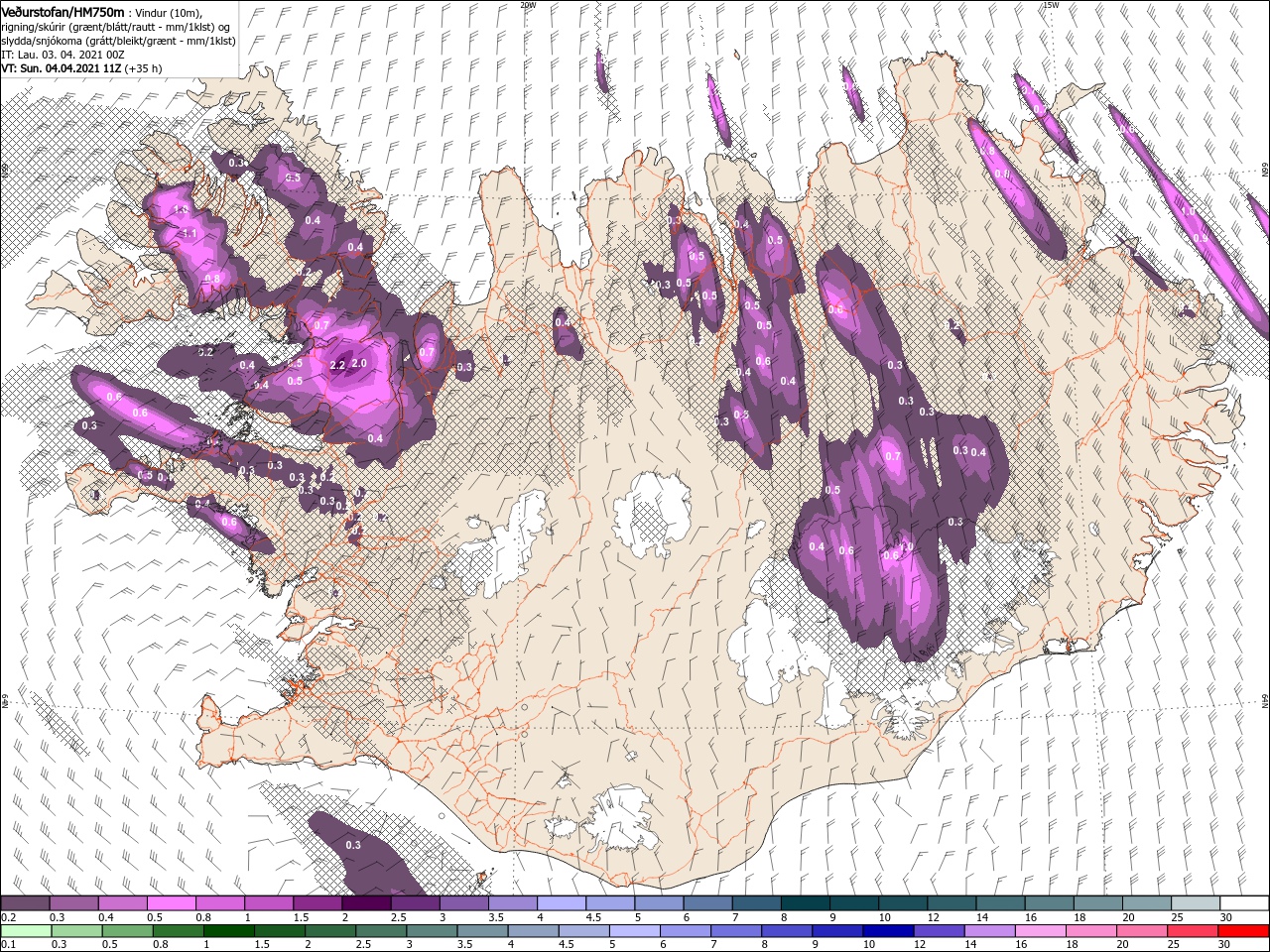The width and height of the screenshot is (1270, 952).
Task: Click the 'slydda/snjókoma (grátt/bleikt/grænt - mm/1klst)' line
Action: click(x=118, y=41)
